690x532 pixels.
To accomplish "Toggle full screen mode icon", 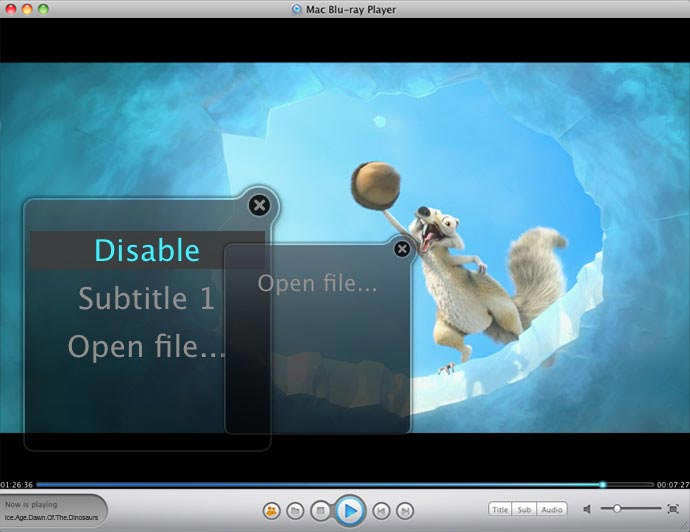I will (673, 509).
